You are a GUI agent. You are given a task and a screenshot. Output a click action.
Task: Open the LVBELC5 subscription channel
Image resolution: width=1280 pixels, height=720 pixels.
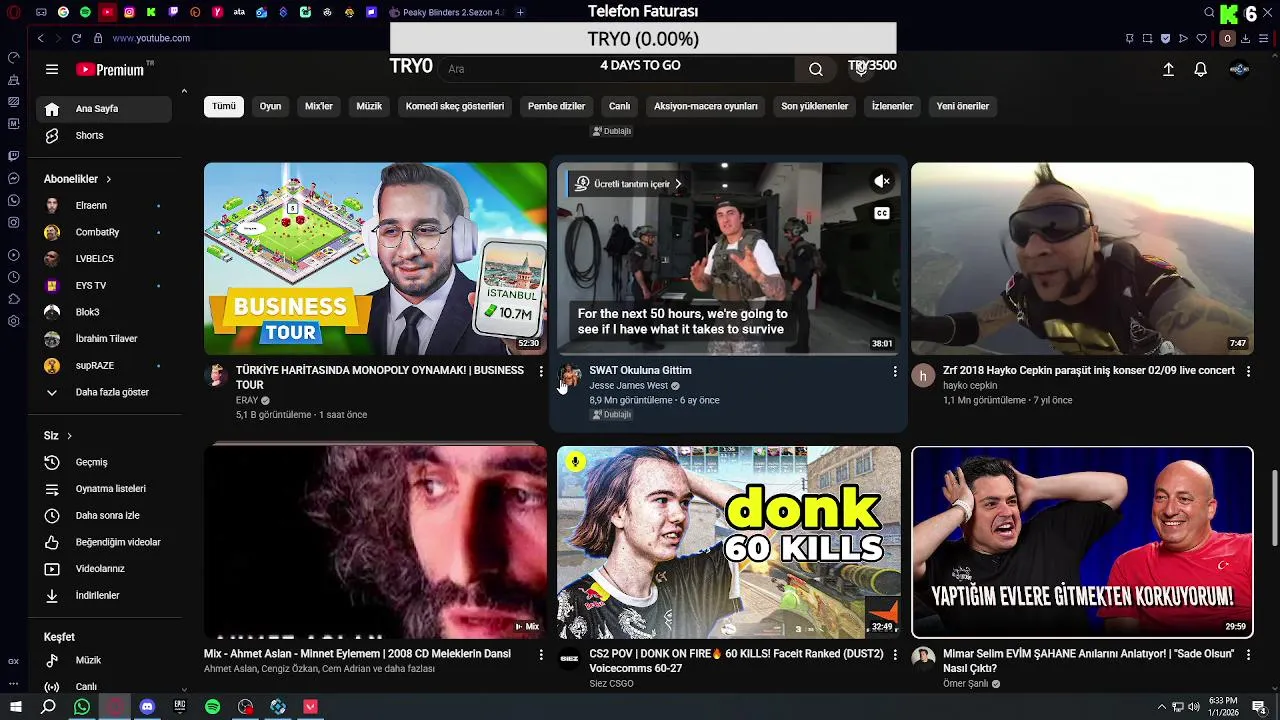[x=104, y=259]
